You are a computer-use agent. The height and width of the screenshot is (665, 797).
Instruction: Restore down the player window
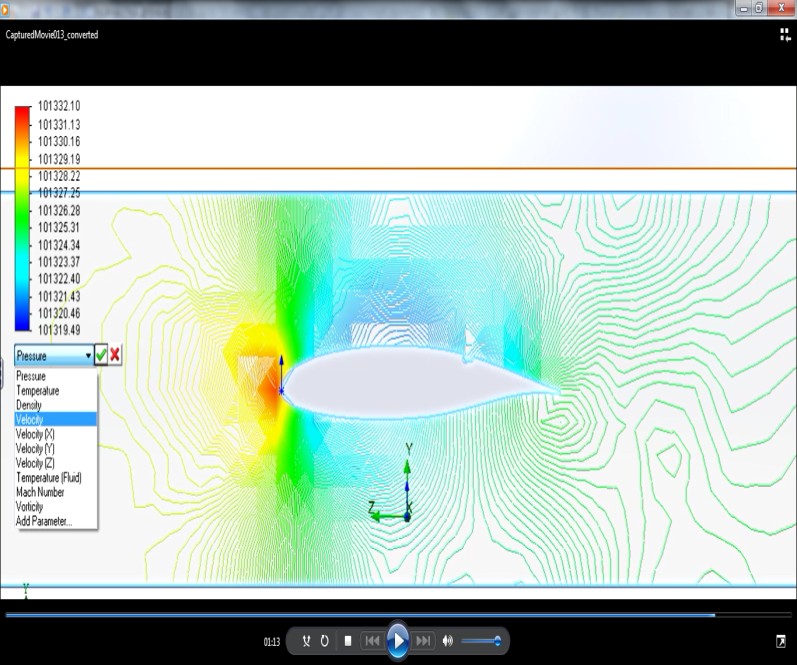759,9
